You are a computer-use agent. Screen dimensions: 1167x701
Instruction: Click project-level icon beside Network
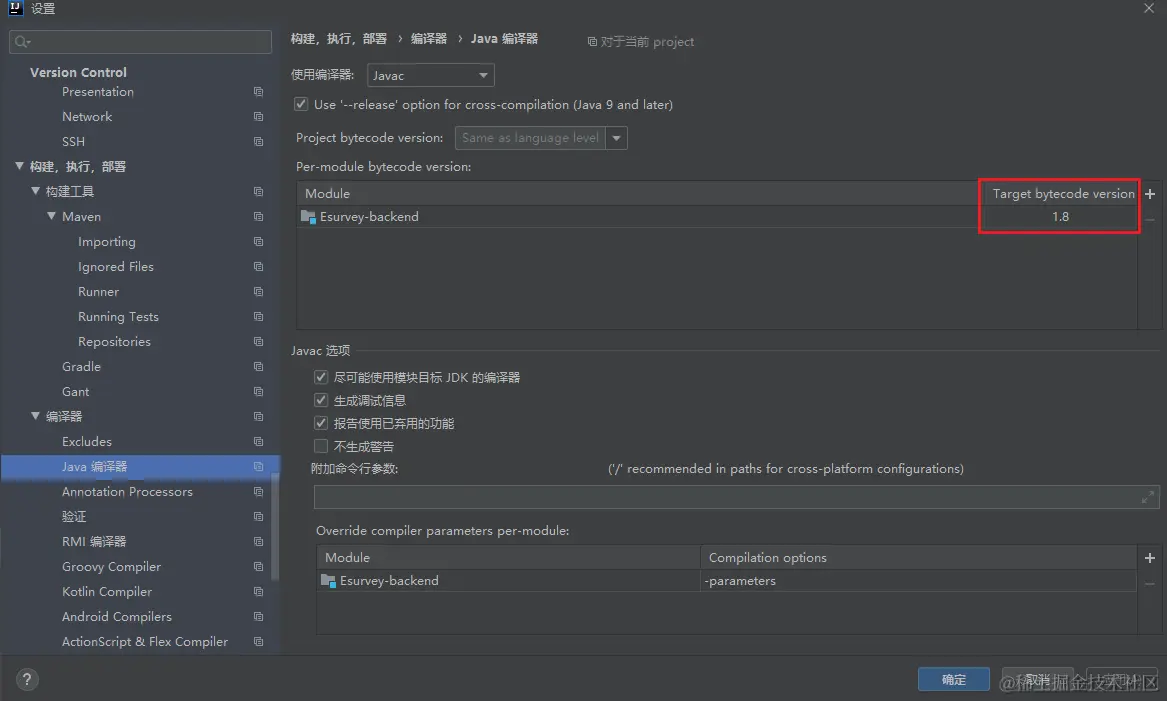tap(258, 117)
